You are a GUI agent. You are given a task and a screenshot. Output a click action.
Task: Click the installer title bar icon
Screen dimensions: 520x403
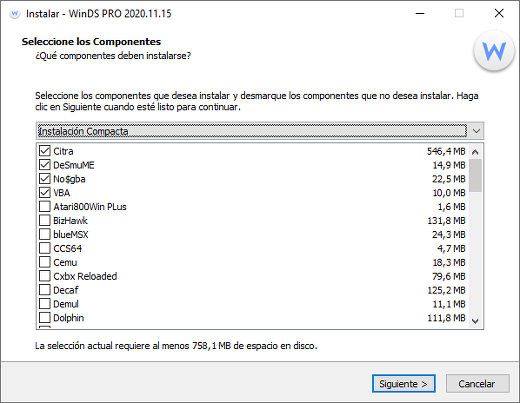[15, 14]
